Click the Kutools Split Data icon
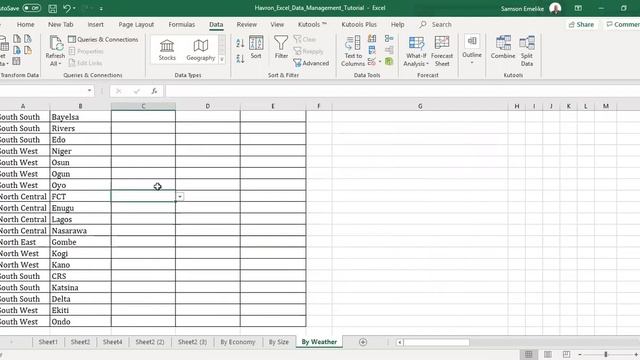Screen dimensions: 640x360 (x=527, y=51)
